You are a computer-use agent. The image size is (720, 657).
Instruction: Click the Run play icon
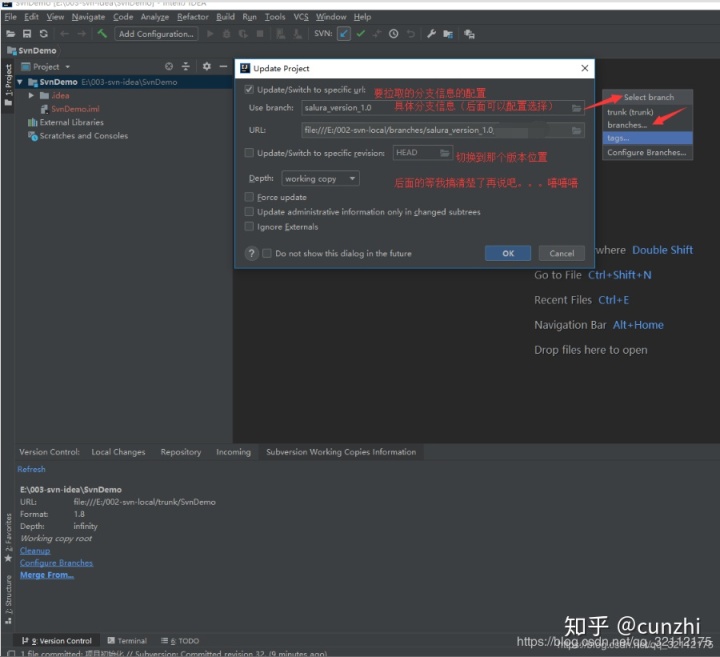coord(210,34)
